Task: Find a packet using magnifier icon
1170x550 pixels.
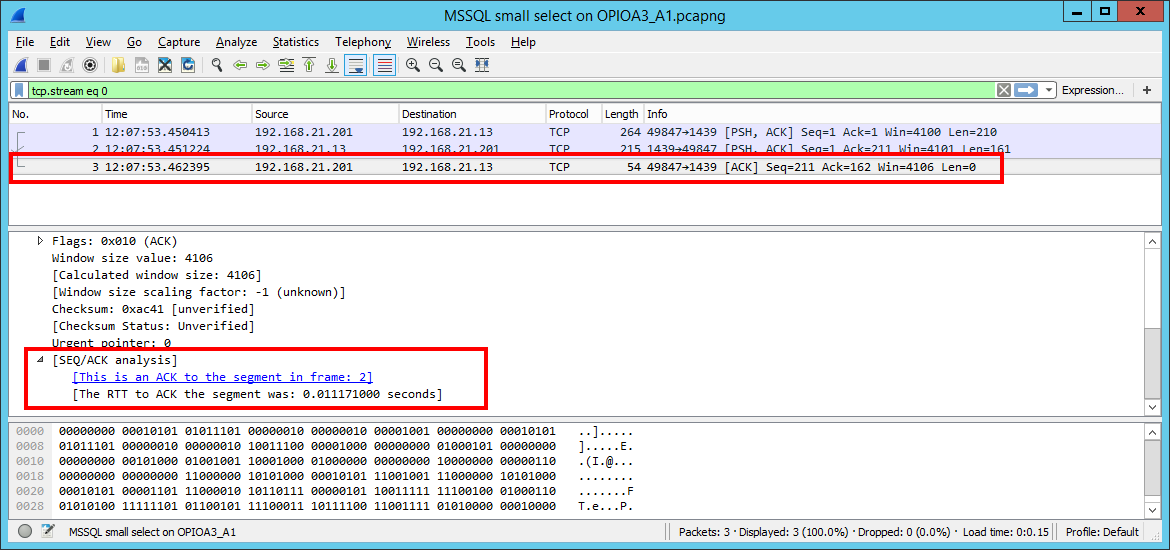Action: [x=216, y=65]
